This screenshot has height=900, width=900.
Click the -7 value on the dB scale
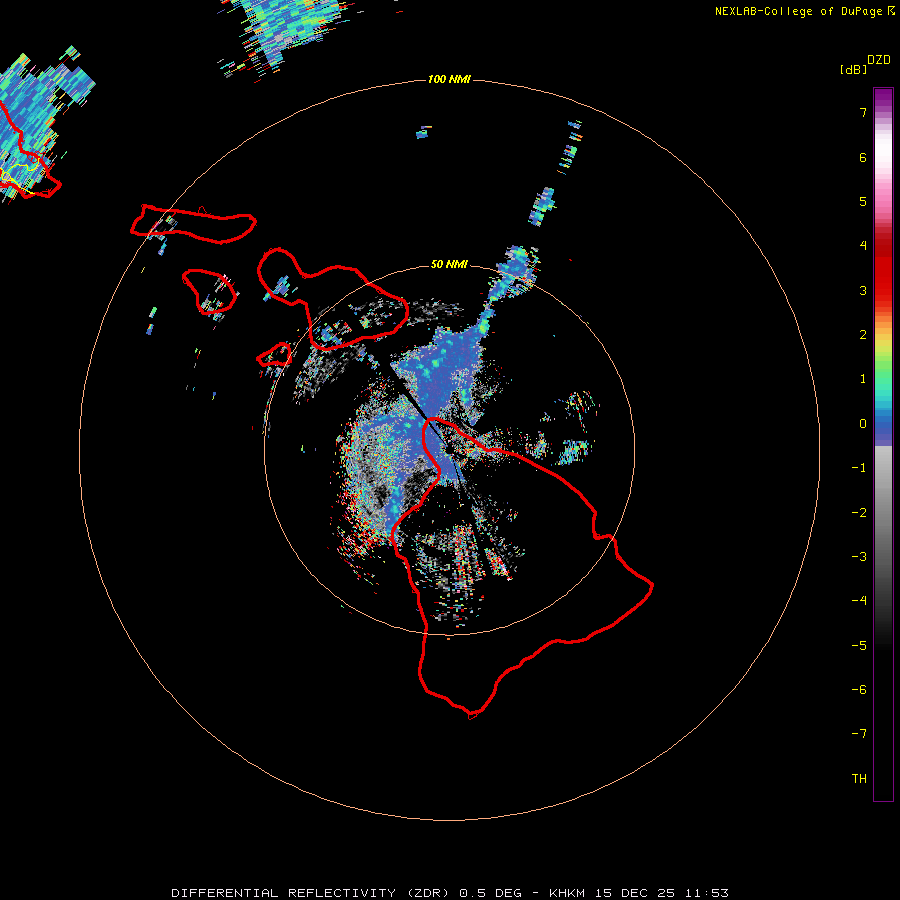(x=859, y=734)
